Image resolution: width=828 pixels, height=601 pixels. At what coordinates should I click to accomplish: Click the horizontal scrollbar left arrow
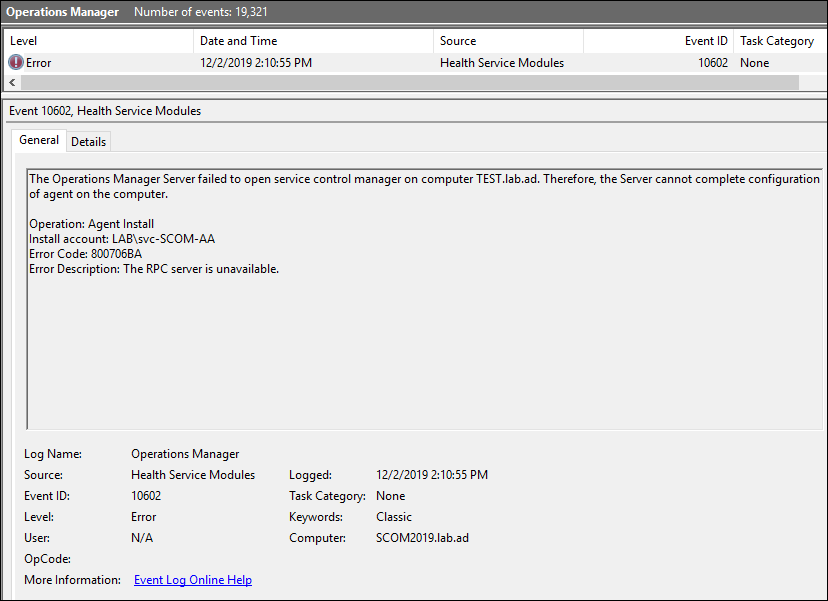12,82
